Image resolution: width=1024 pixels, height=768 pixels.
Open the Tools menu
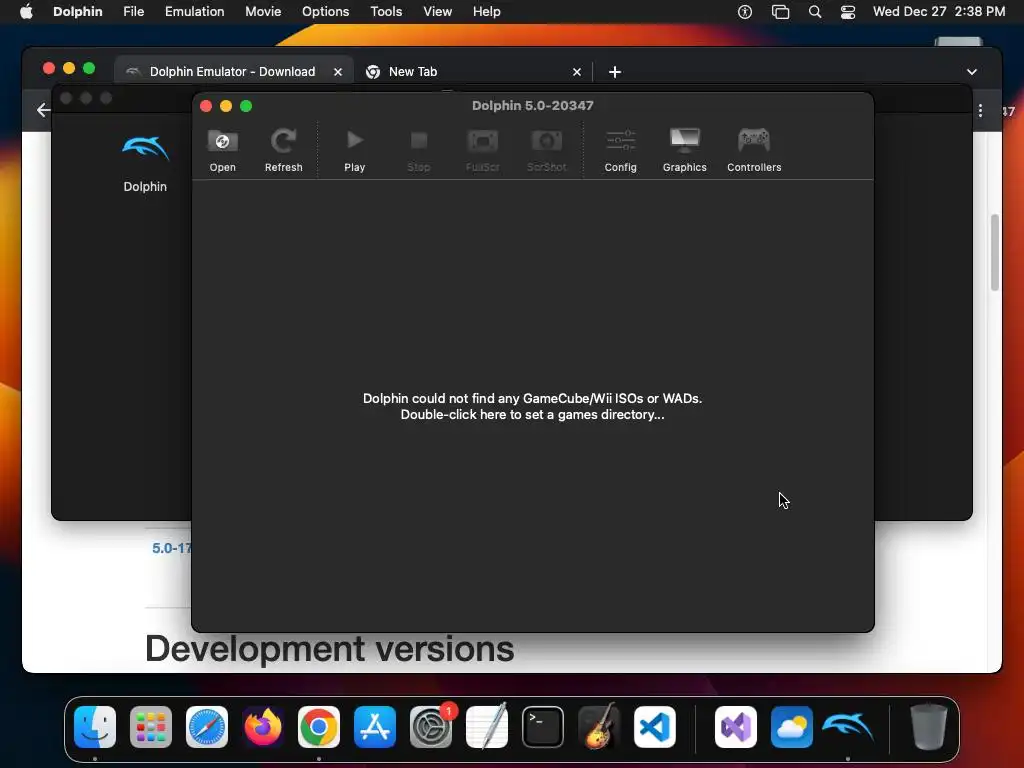pyautogui.click(x=386, y=12)
